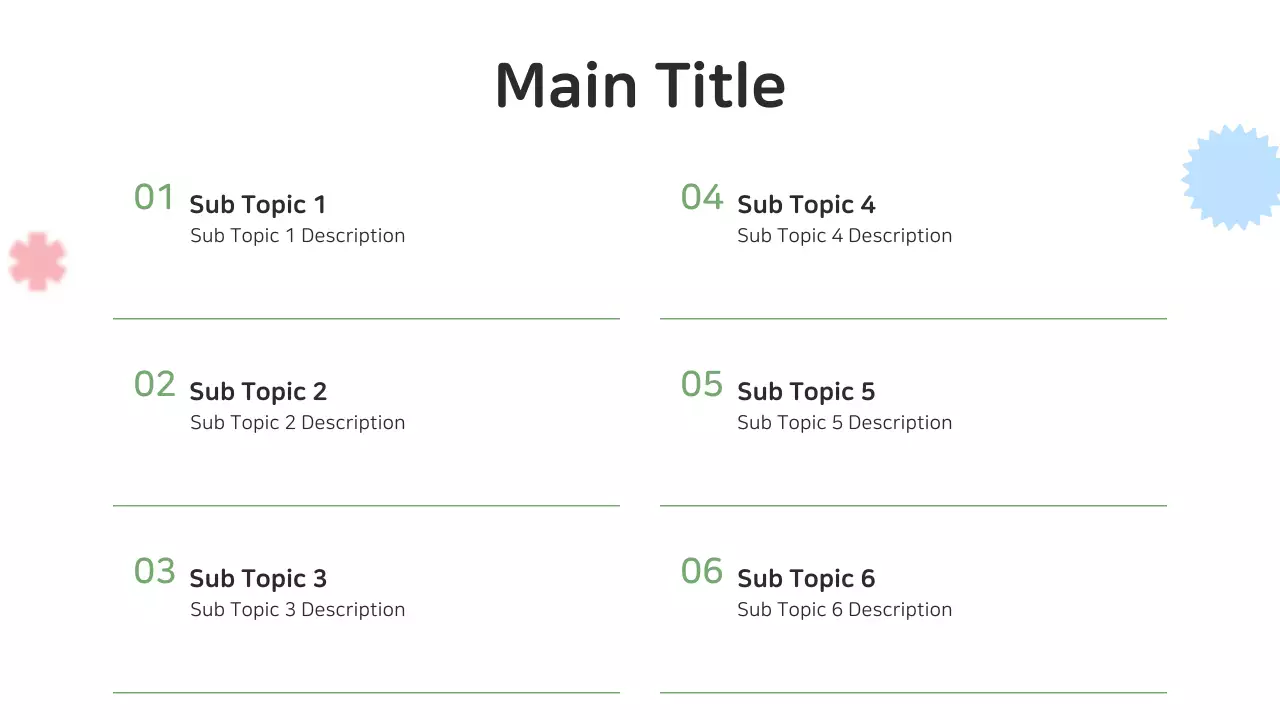Select the Sub Topic 2 Description text

click(297, 423)
